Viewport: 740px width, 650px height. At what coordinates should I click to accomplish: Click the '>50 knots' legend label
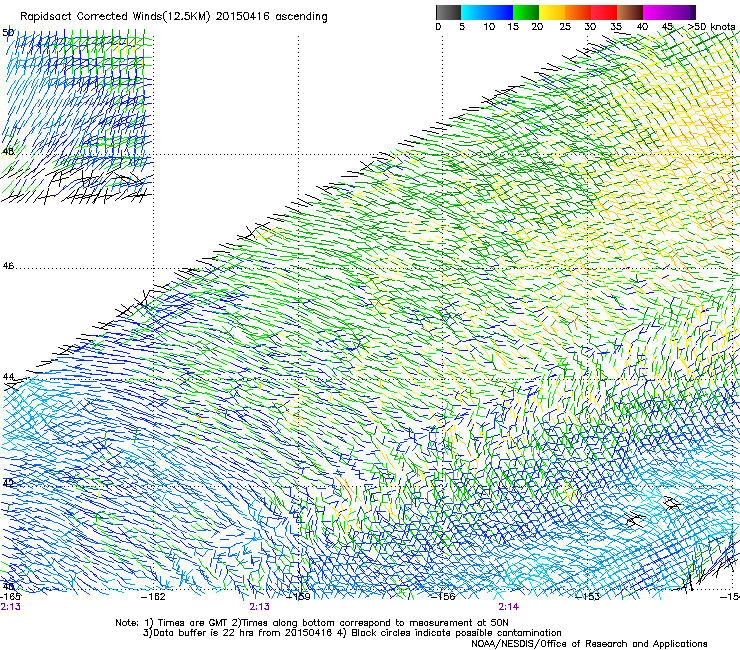pyautogui.click(x=712, y=27)
